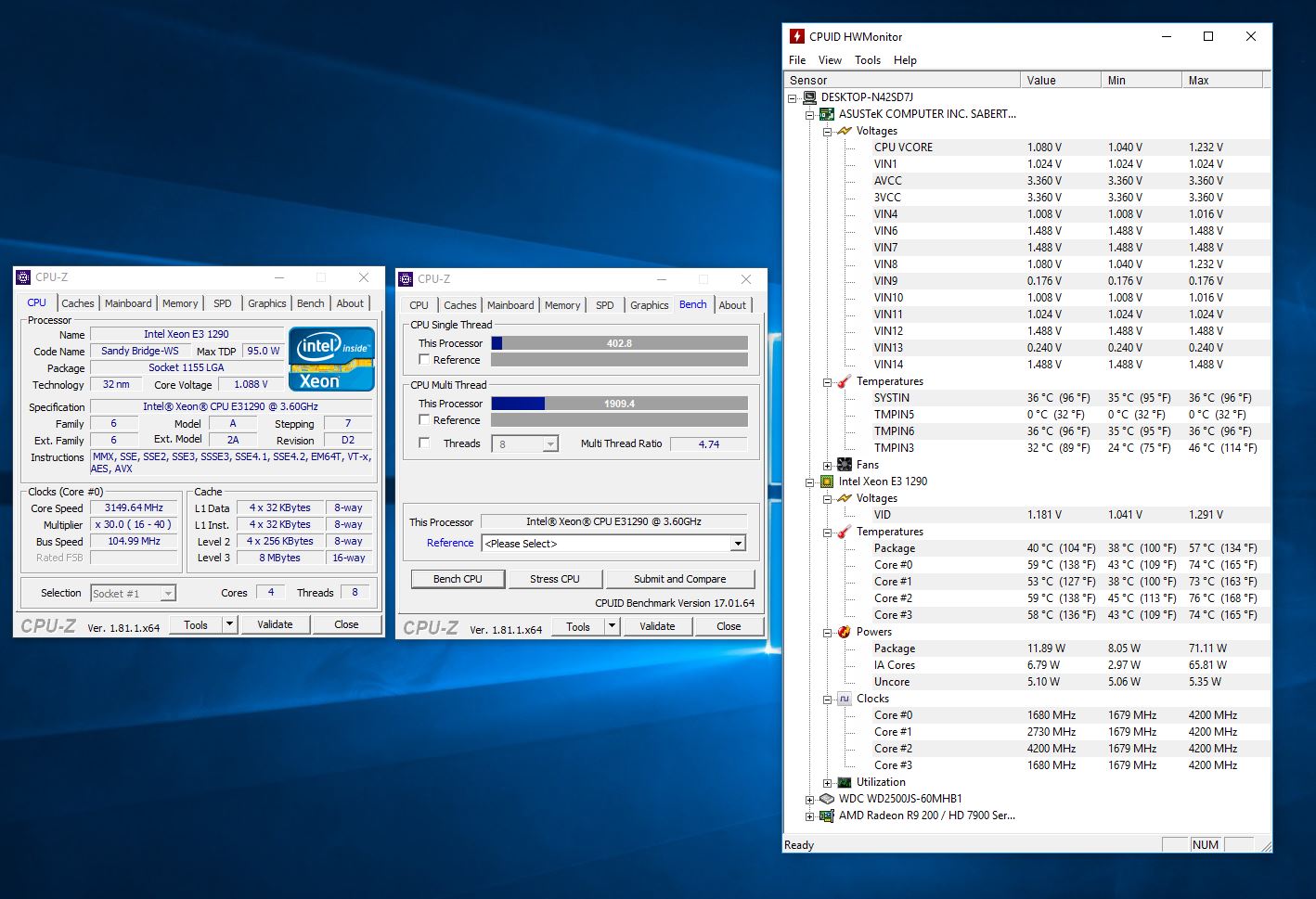Switch to Mainboard tab in left CPU-Z
This screenshot has height=899, width=1316.
128,303
